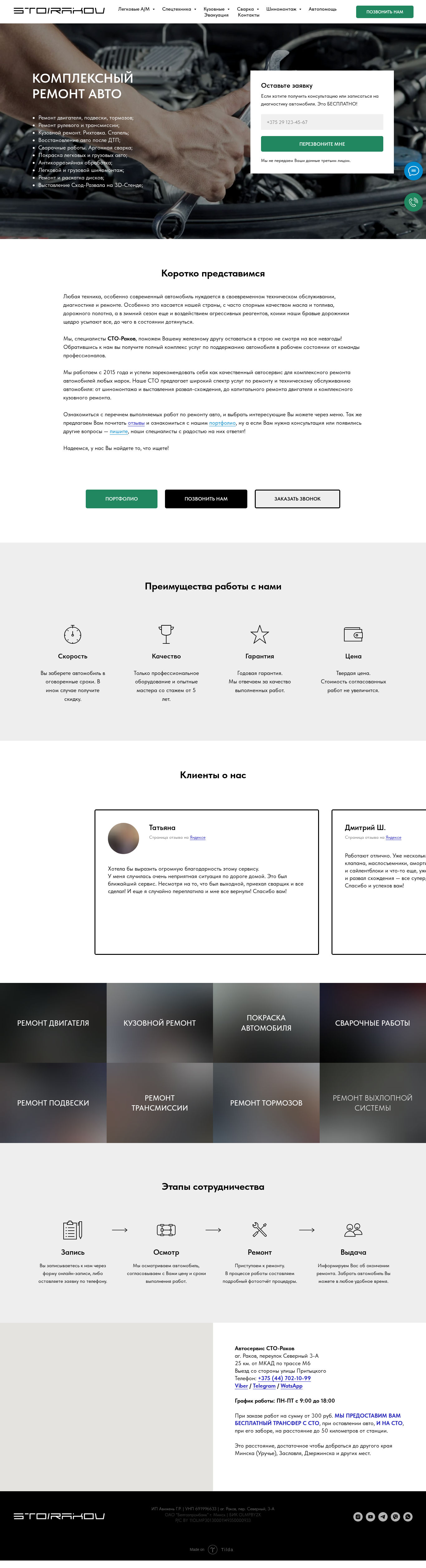This screenshot has width=426, height=1568.
Task: Open Viber icon in footer
Action: [x=395, y=1516]
